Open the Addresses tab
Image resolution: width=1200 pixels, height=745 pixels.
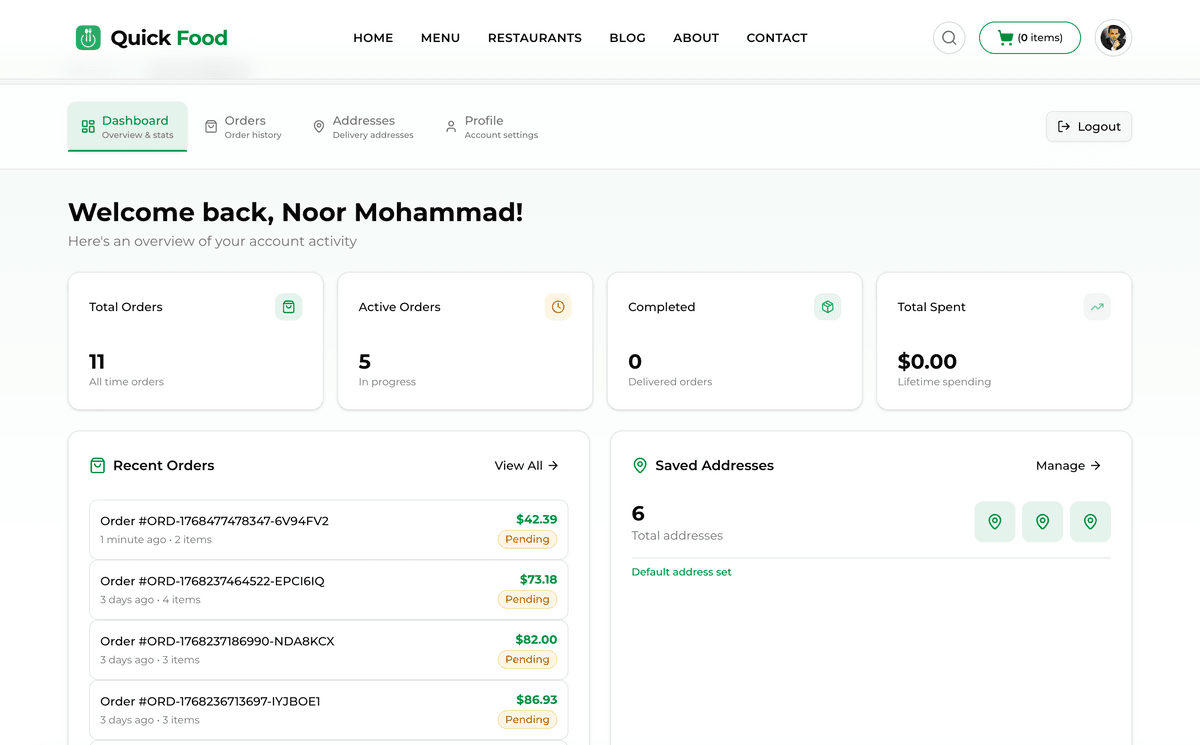coord(362,127)
